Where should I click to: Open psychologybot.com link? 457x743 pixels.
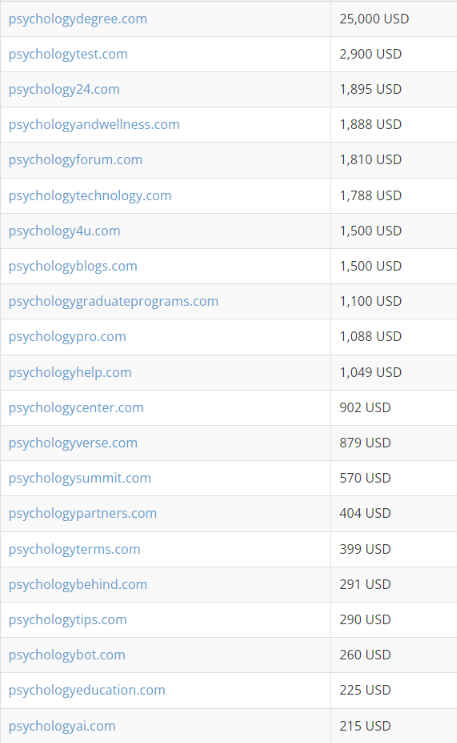pyautogui.click(x=67, y=655)
